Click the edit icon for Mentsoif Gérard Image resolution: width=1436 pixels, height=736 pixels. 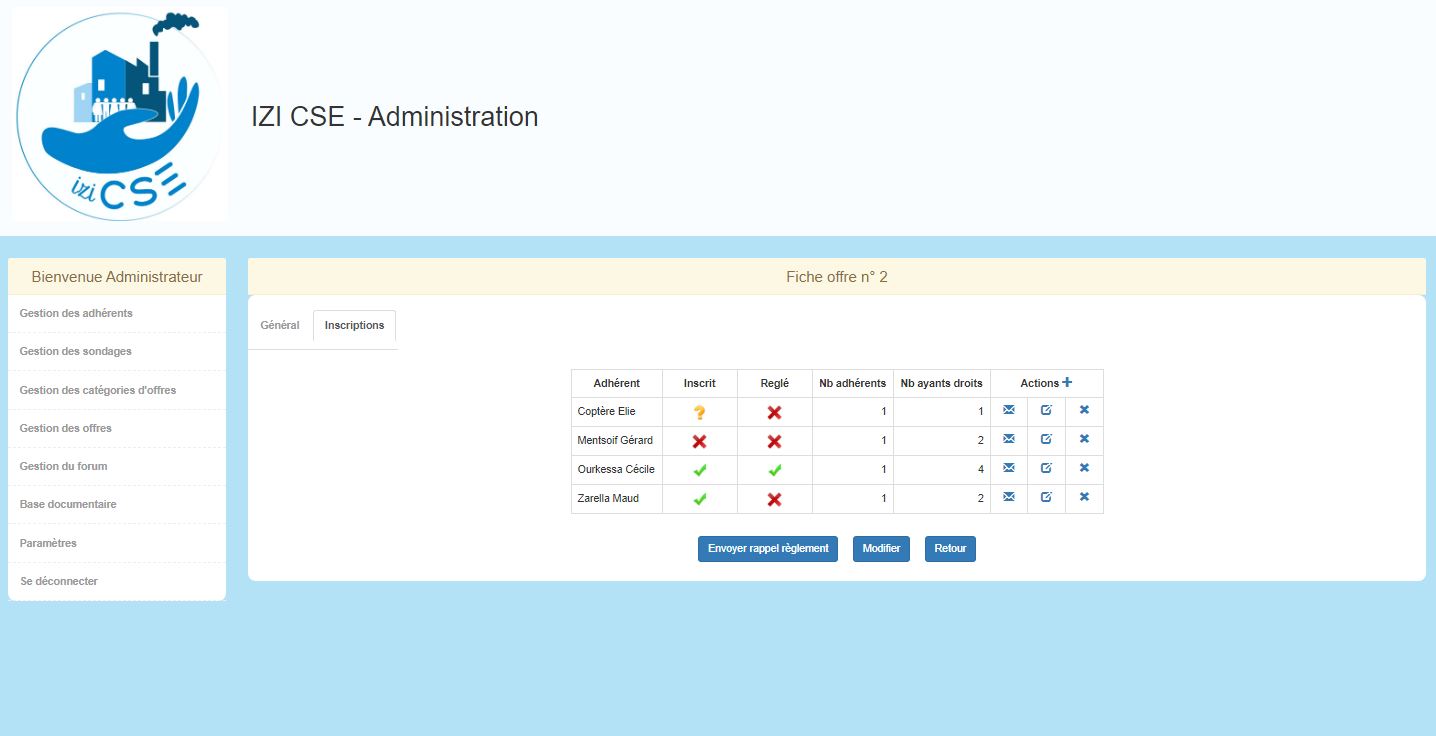click(1046, 439)
